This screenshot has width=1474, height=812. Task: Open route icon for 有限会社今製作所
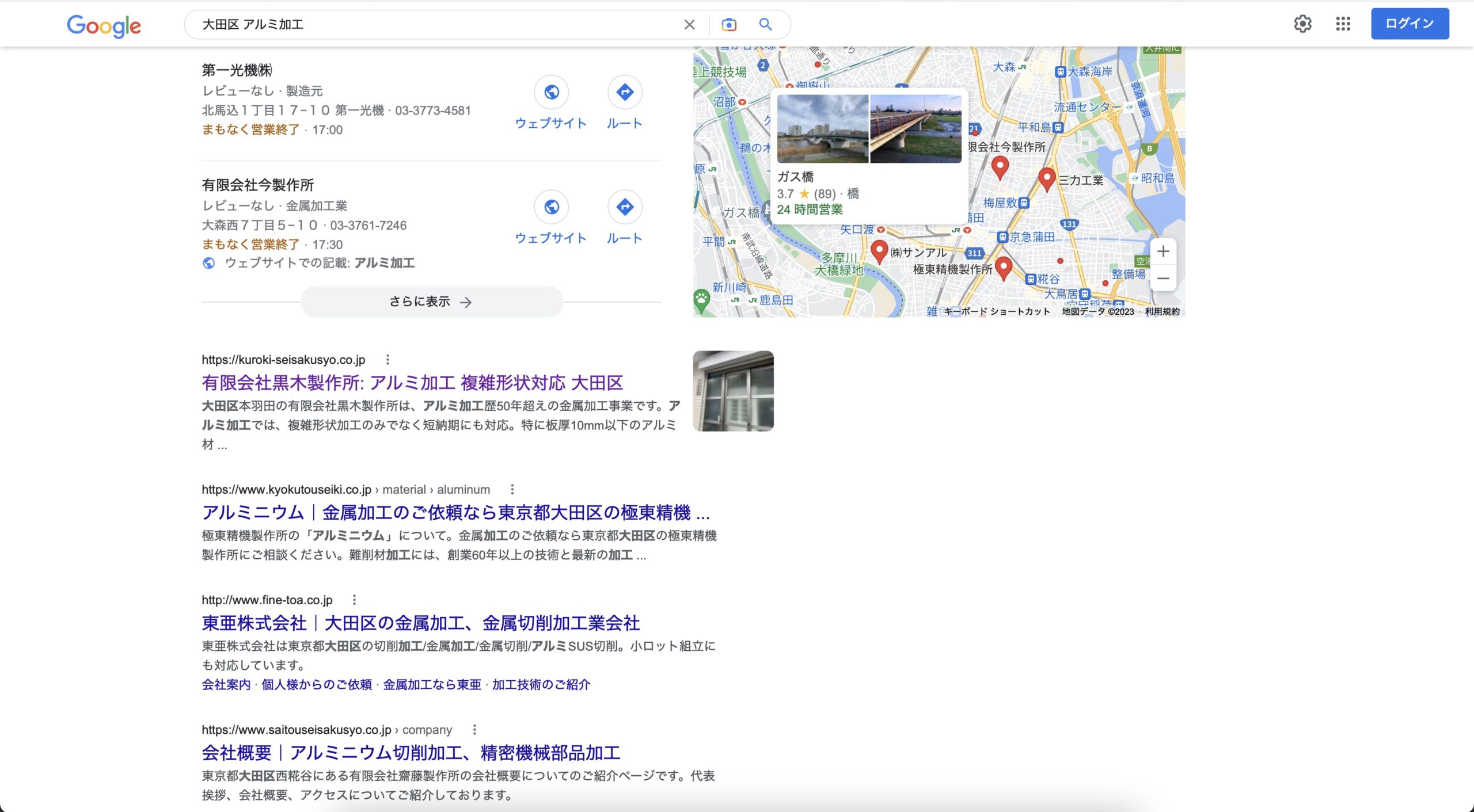coord(625,207)
